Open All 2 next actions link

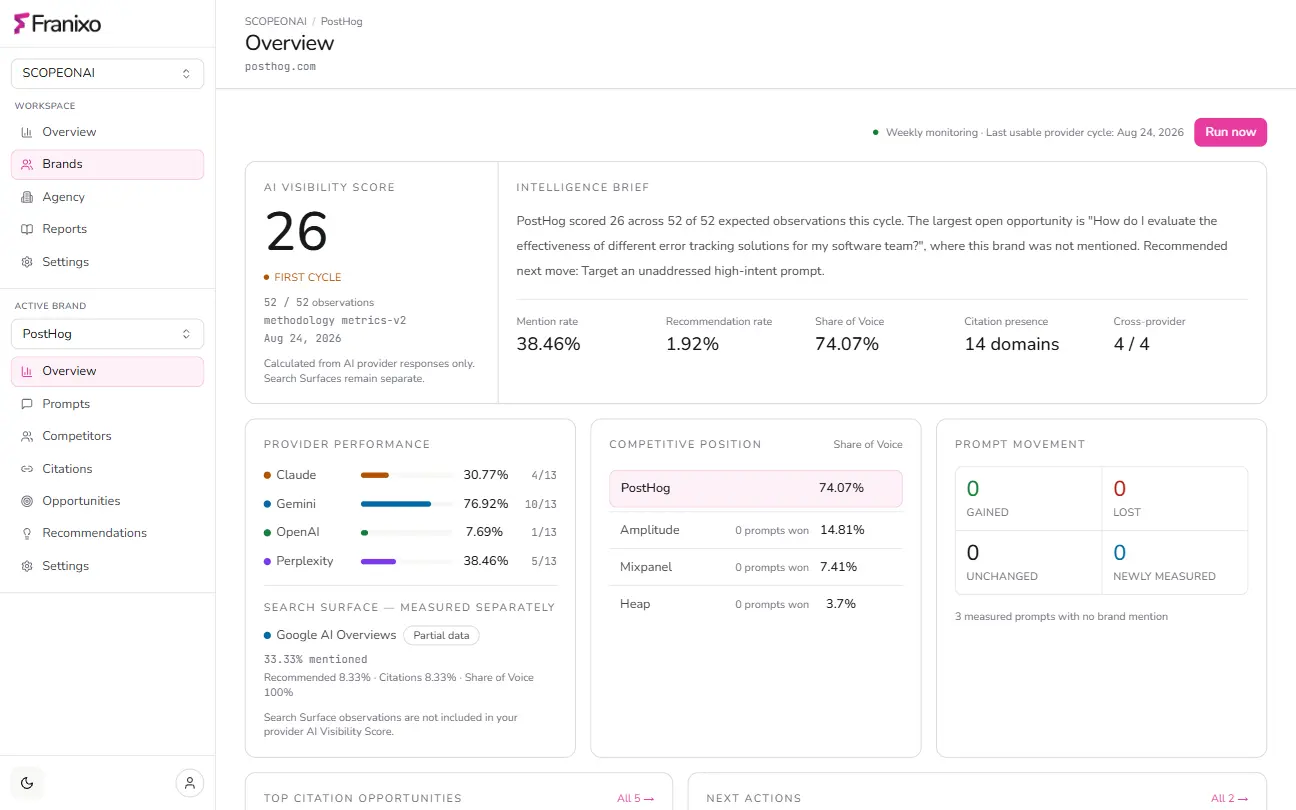coord(1229,798)
